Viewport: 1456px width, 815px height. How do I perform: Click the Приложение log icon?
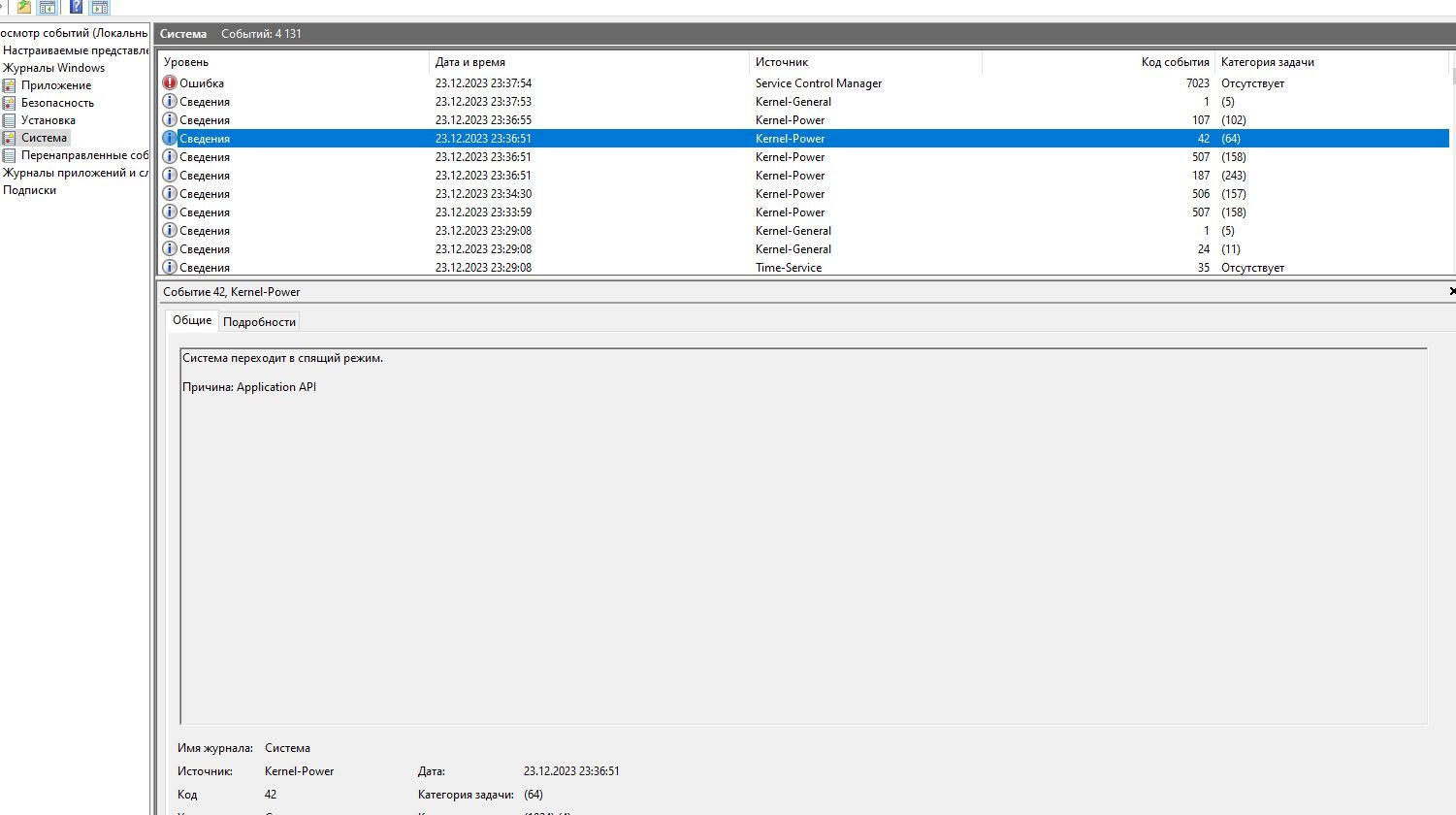click(10, 85)
